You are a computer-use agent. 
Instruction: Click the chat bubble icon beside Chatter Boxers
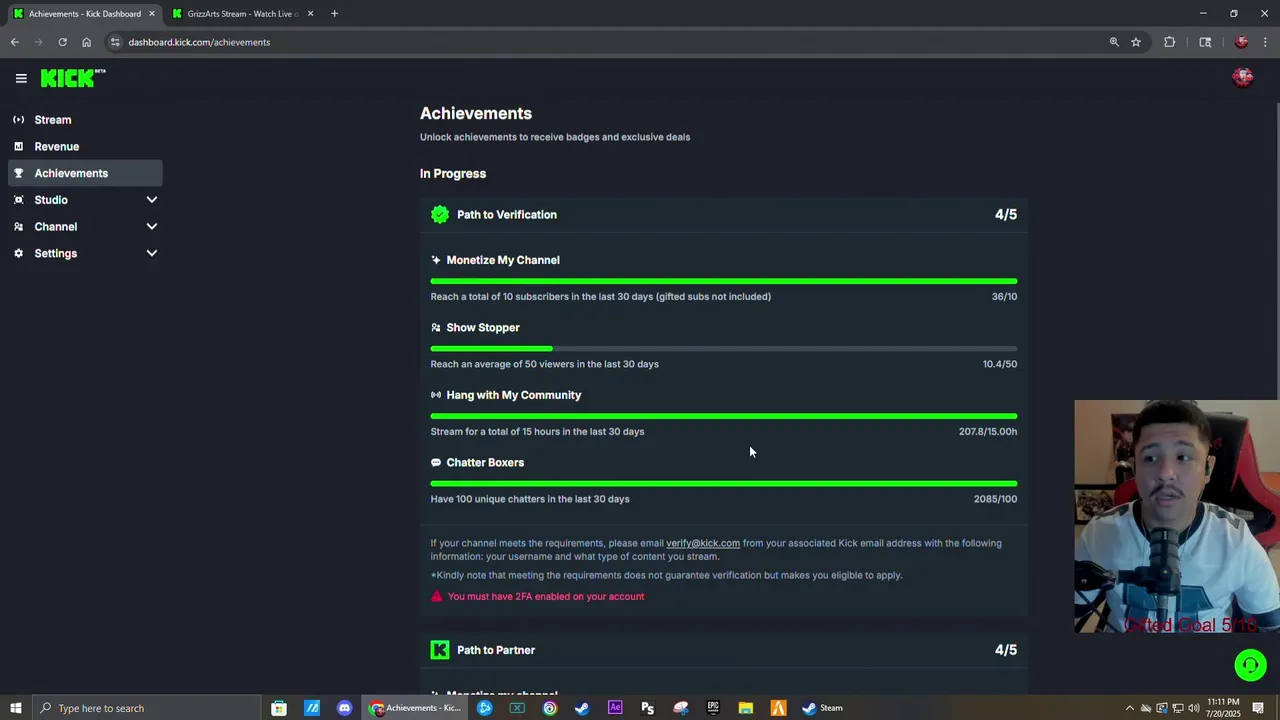(x=435, y=462)
